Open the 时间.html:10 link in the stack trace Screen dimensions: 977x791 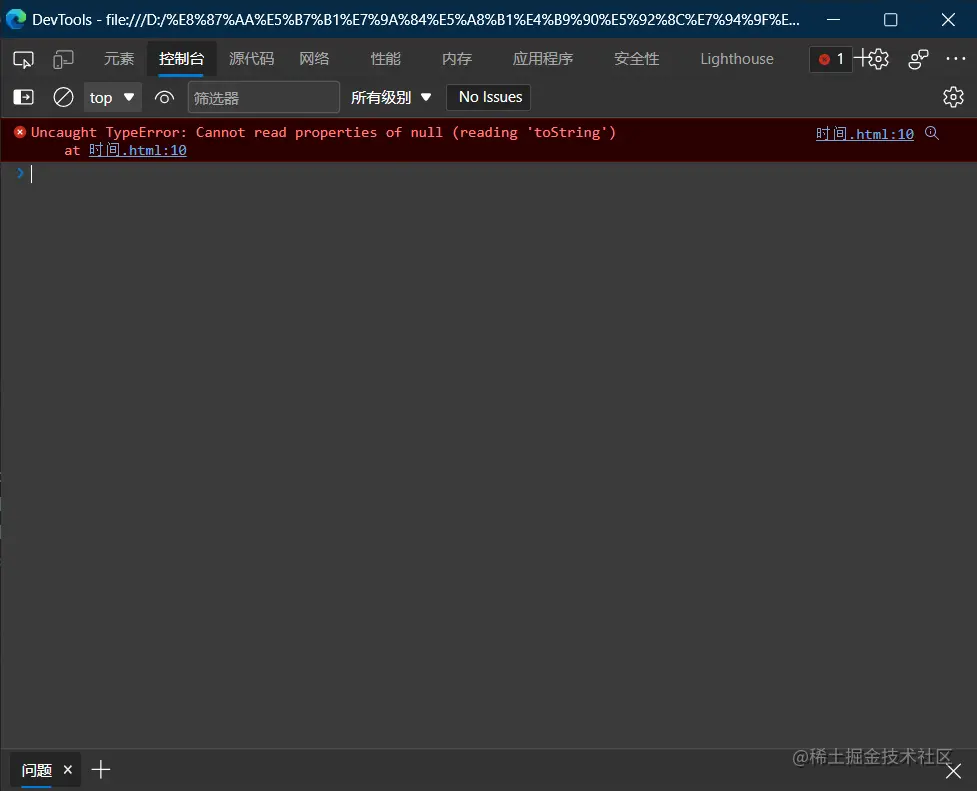[x=138, y=150]
